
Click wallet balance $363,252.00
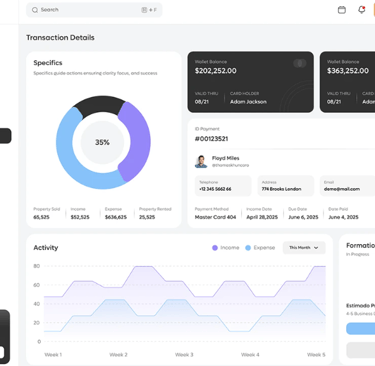point(348,71)
